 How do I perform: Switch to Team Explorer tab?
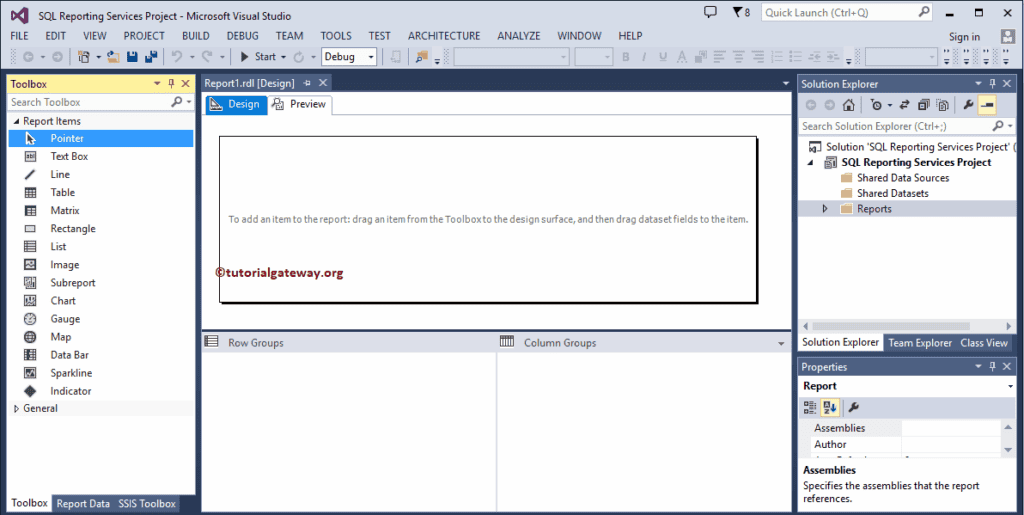(x=920, y=343)
